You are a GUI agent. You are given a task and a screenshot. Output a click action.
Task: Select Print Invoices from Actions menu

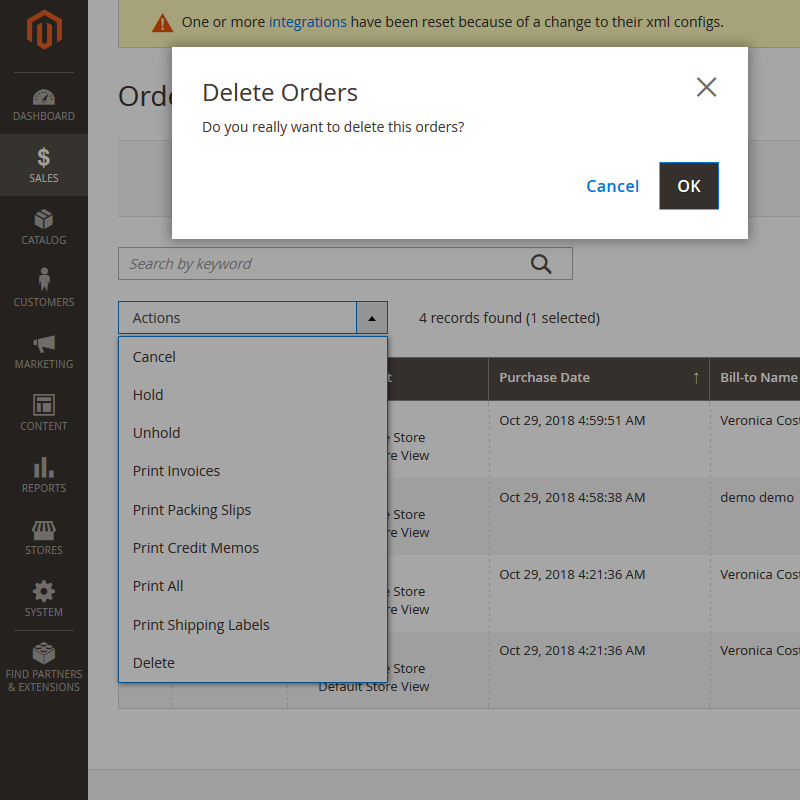point(176,471)
